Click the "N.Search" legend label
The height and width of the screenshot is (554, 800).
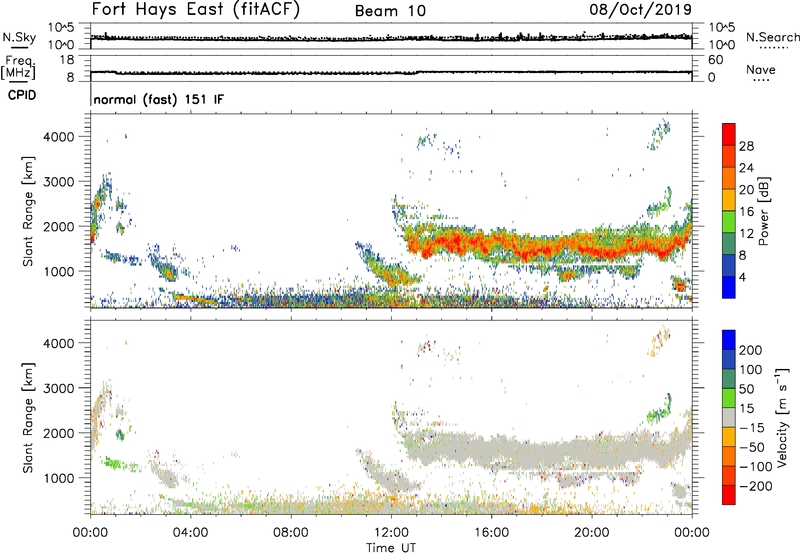(x=772, y=37)
